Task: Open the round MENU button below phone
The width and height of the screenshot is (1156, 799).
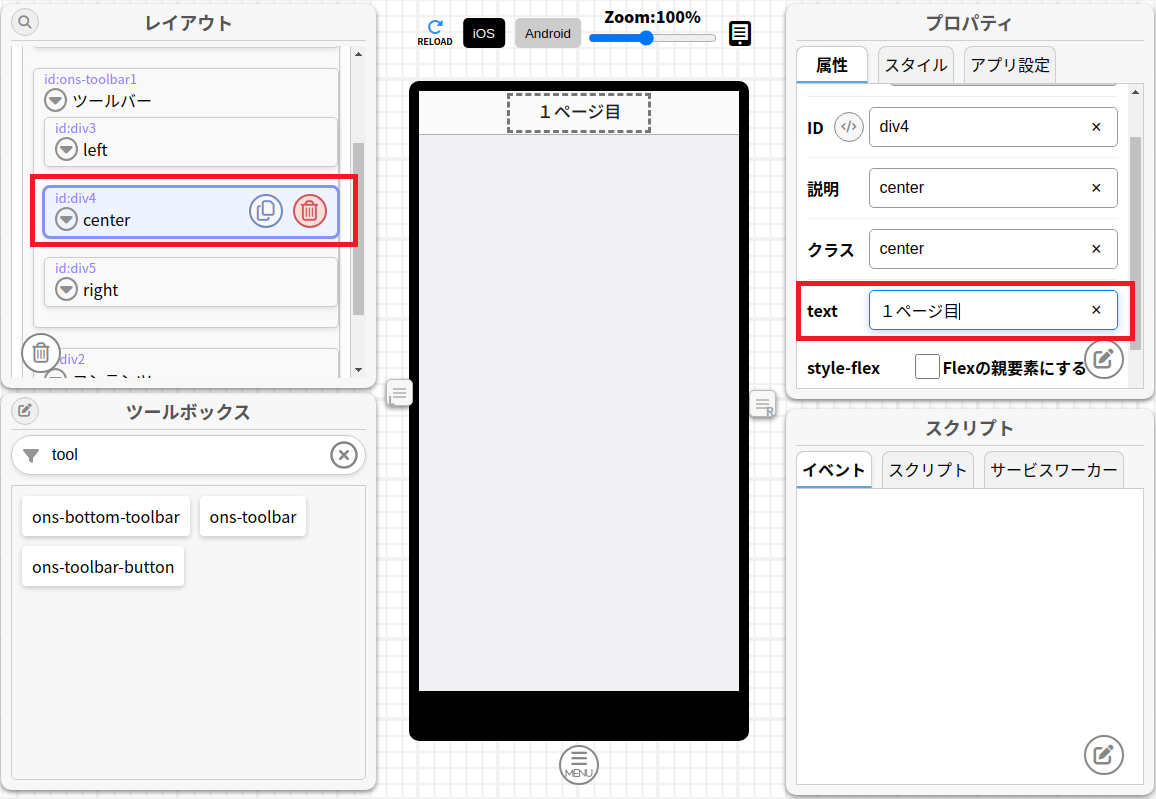Action: tap(579, 765)
